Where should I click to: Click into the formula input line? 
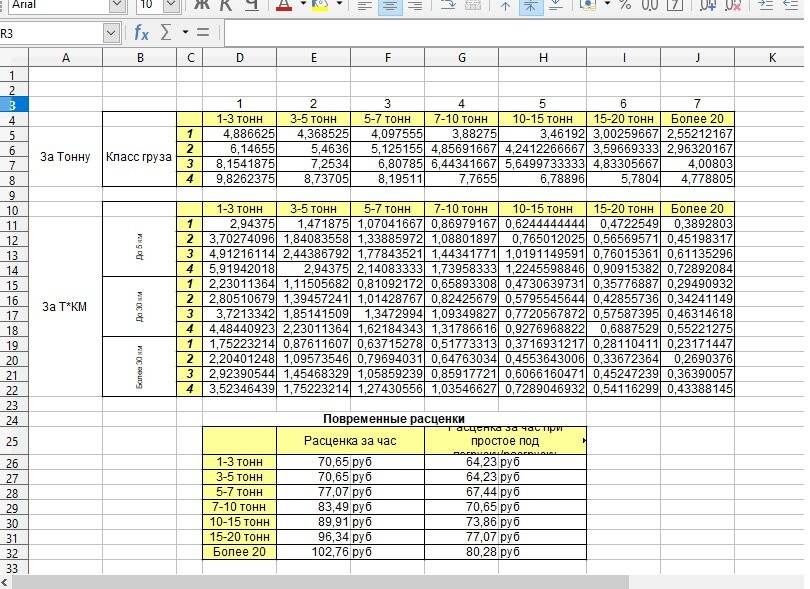tap(517, 33)
